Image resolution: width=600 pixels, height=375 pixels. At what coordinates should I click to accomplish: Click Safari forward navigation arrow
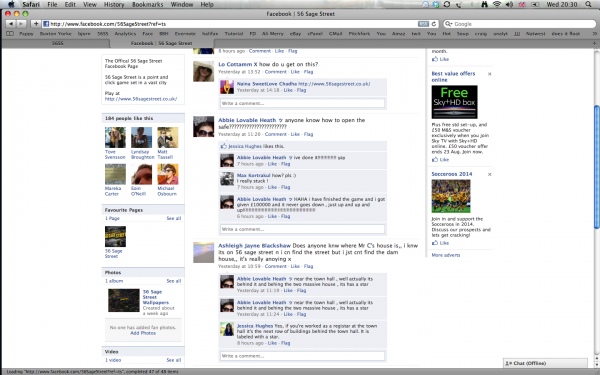coord(21,24)
